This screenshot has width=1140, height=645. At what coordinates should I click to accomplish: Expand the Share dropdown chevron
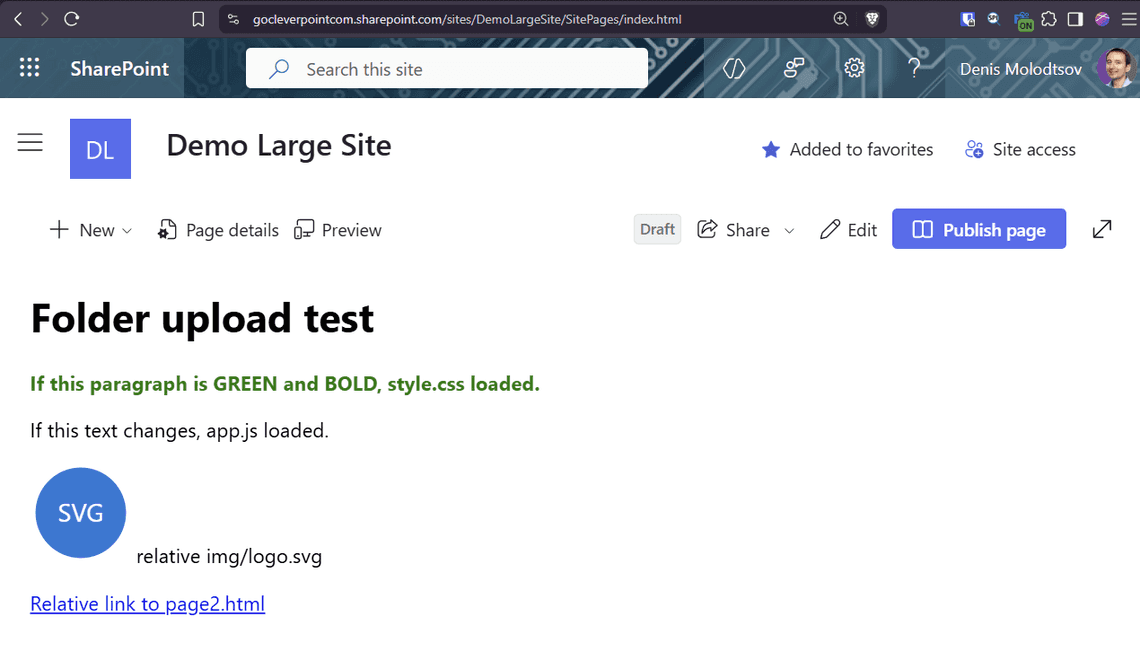point(789,231)
